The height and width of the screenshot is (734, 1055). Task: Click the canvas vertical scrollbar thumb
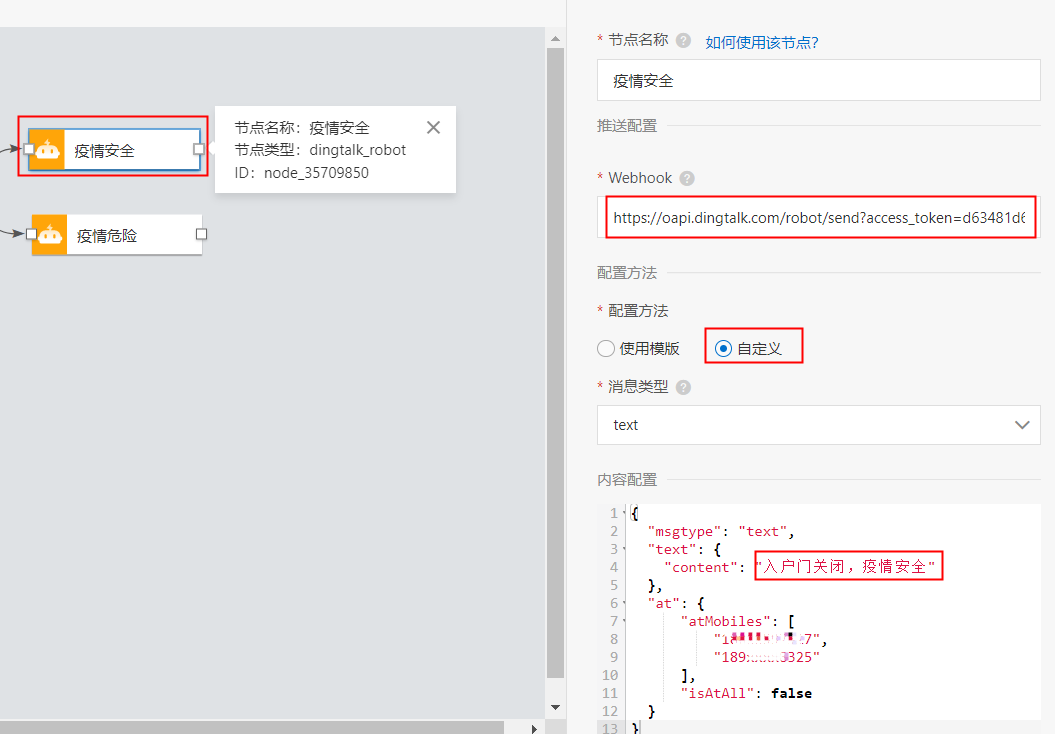[555, 363]
